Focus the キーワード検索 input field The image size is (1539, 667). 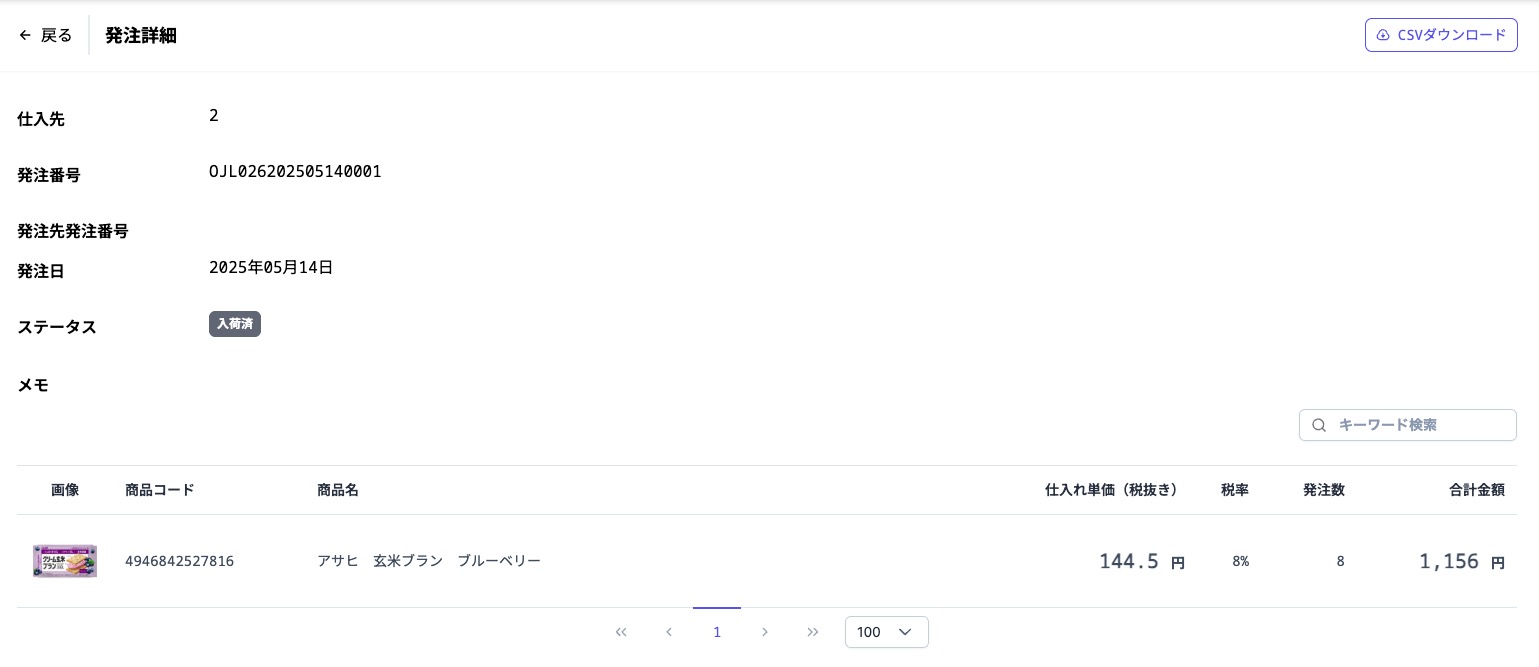pos(1420,425)
